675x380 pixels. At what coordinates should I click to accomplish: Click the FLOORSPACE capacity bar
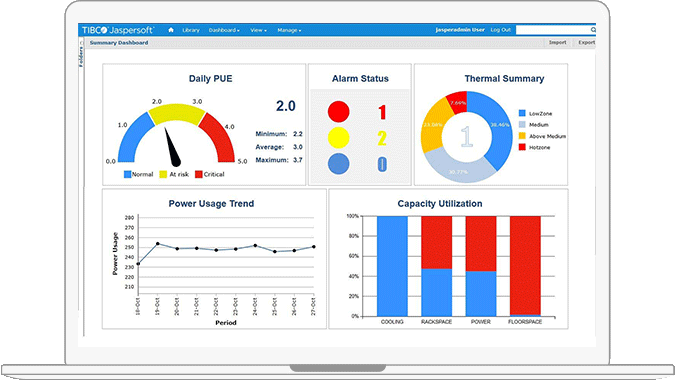pos(525,266)
